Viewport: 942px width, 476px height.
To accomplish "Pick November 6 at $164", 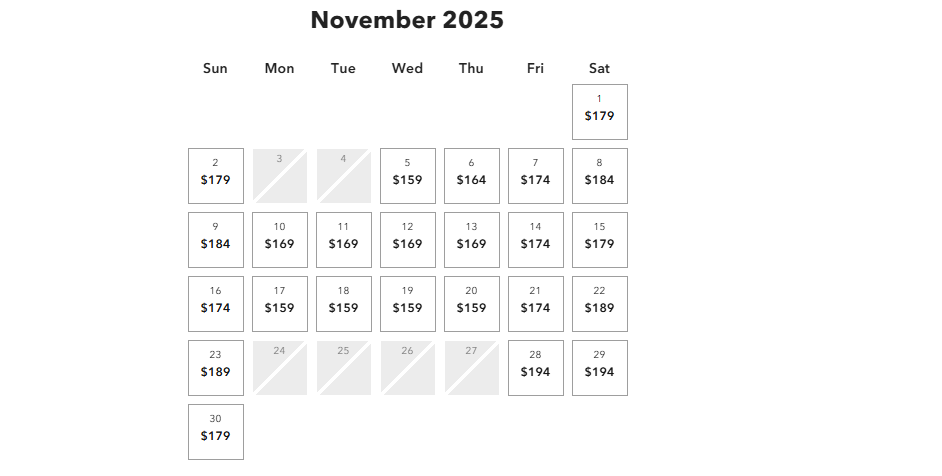I will (x=472, y=176).
